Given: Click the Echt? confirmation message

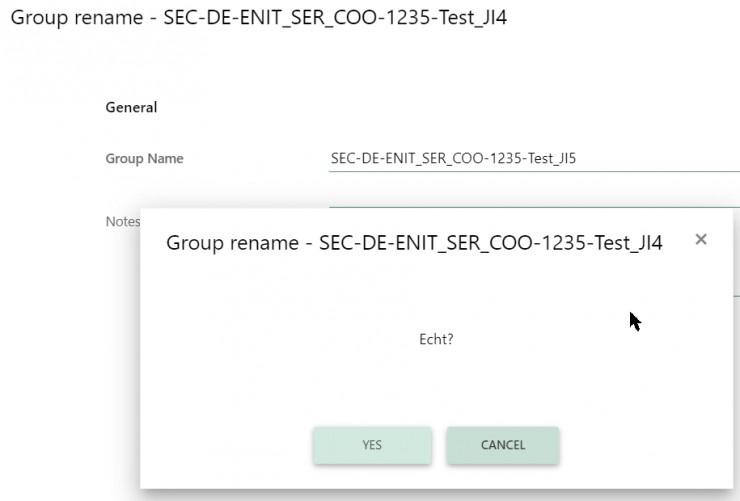Looking at the screenshot, I should 436,340.
